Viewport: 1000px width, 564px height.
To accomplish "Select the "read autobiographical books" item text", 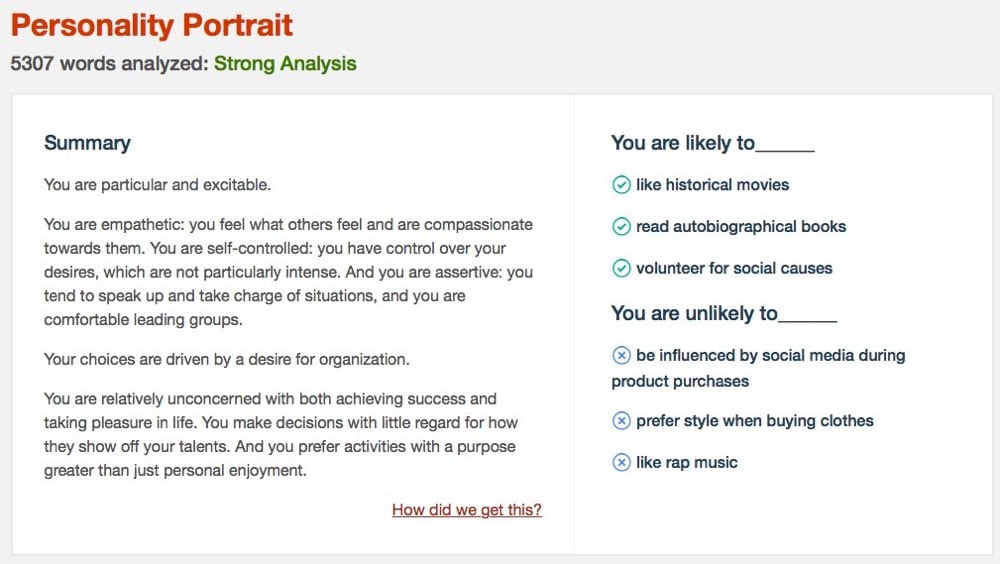I will point(741,227).
